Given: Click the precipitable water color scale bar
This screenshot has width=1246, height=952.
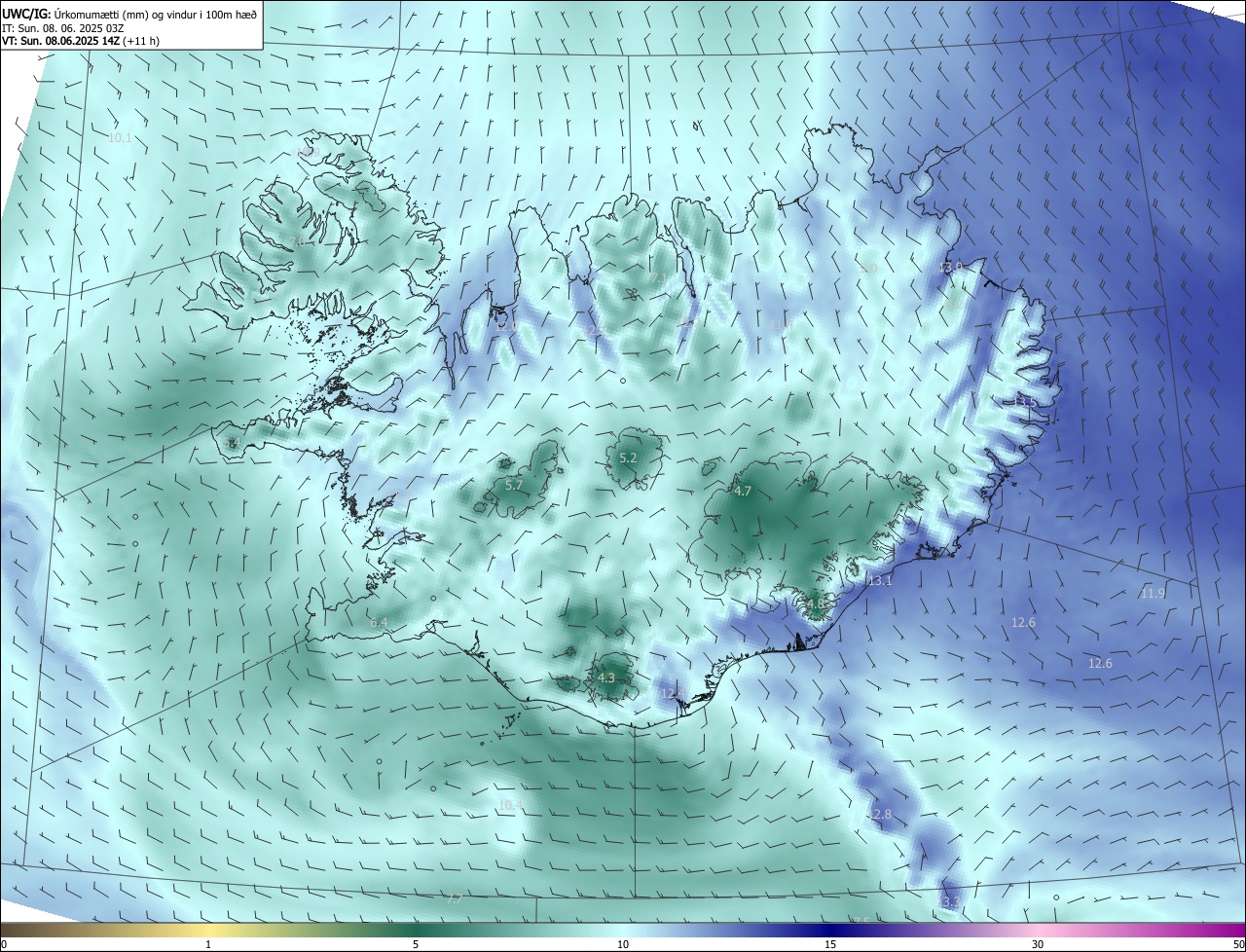Looking at the screenshot, I should click(x=623, y=930).
